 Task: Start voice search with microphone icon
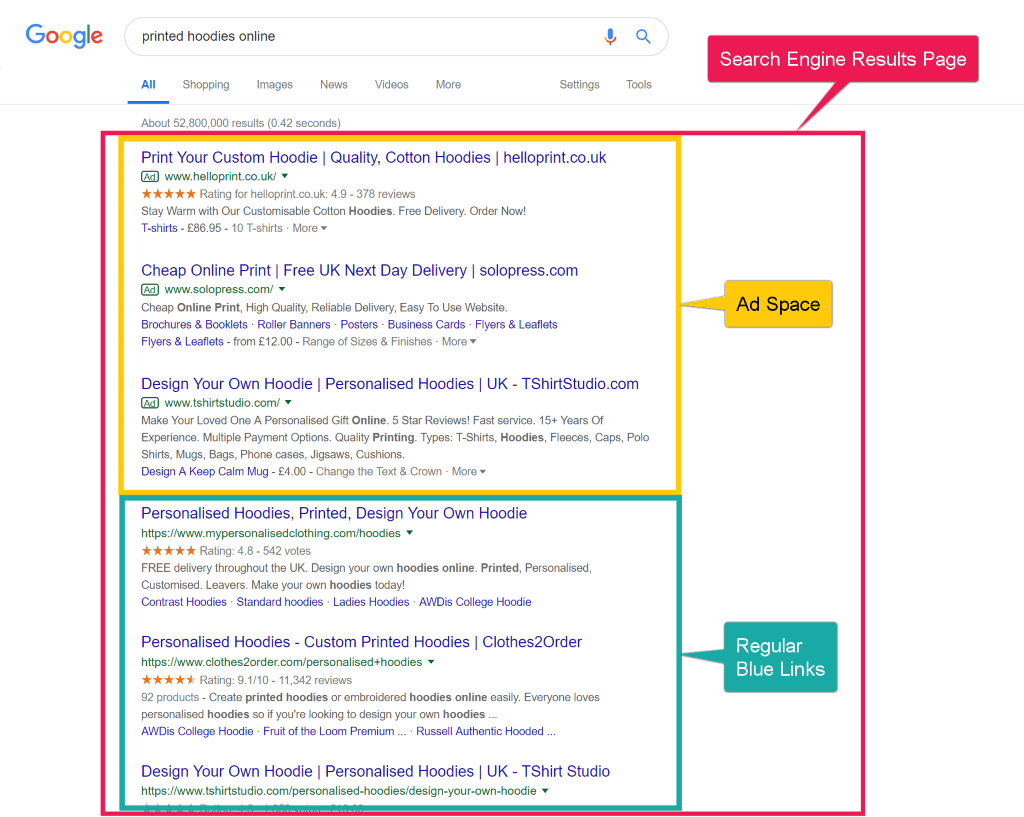coord(610,37)
